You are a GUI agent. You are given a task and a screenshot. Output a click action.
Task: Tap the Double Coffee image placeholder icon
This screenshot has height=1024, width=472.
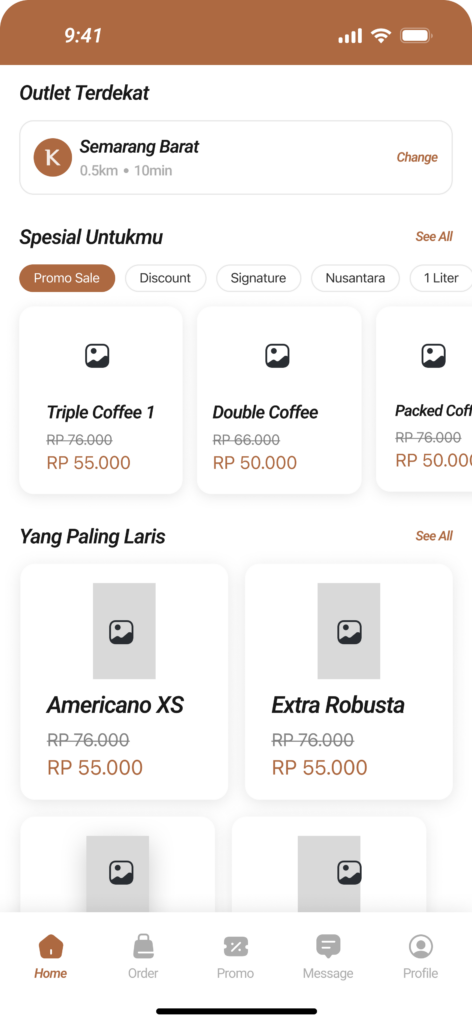277,356
